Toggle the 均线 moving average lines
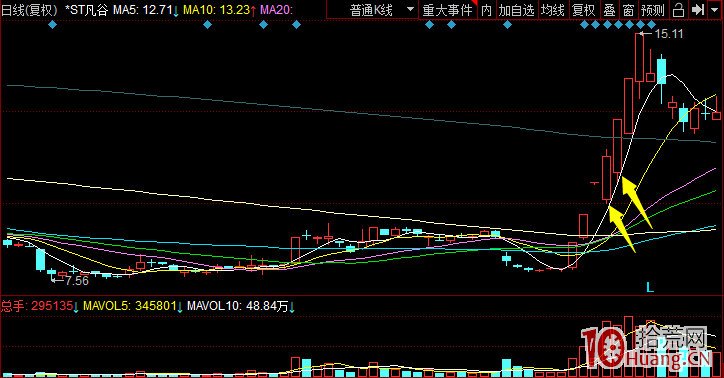 point(553,10)
